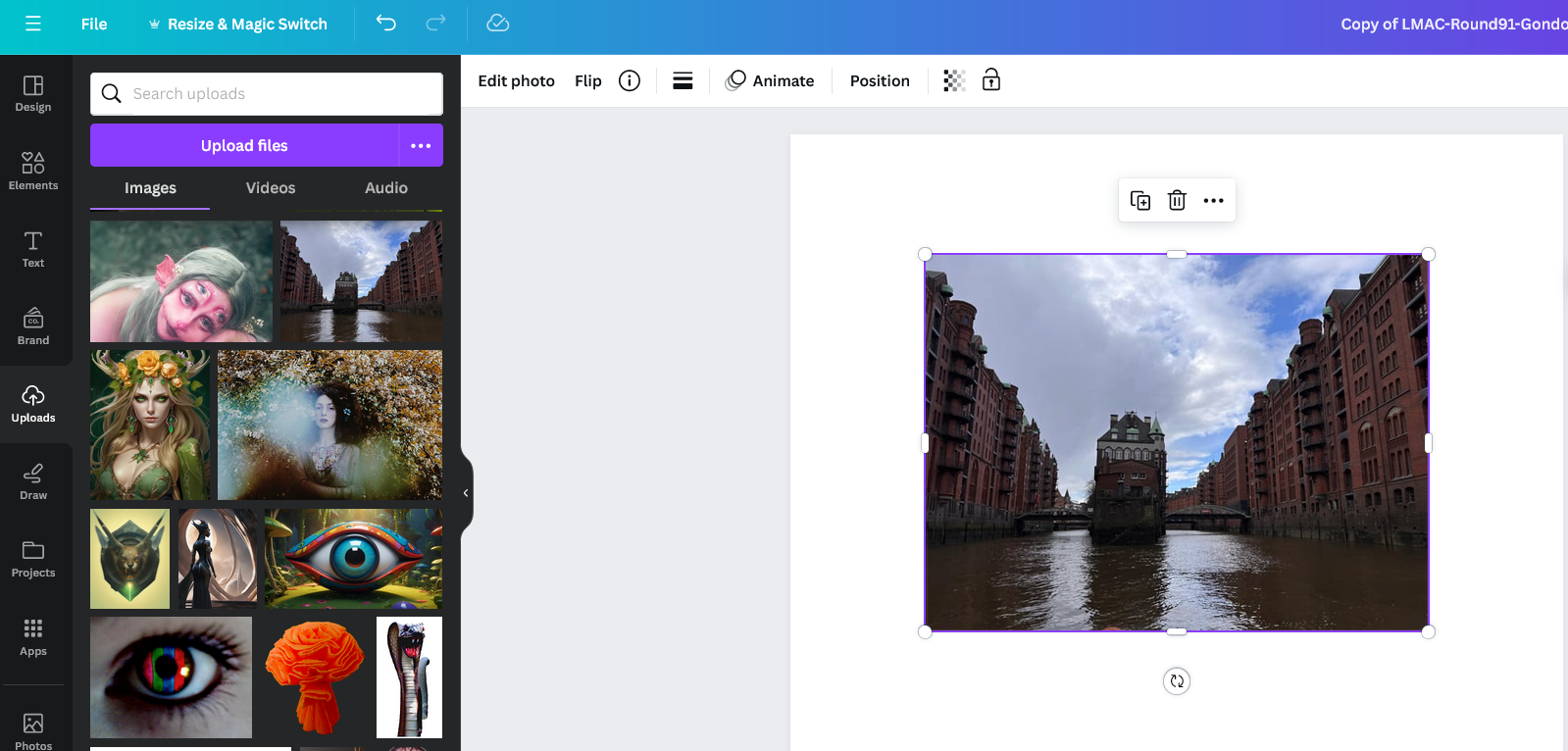Delete the selected image
This screenshot has width=1568, height=751.
point(1177,200)
